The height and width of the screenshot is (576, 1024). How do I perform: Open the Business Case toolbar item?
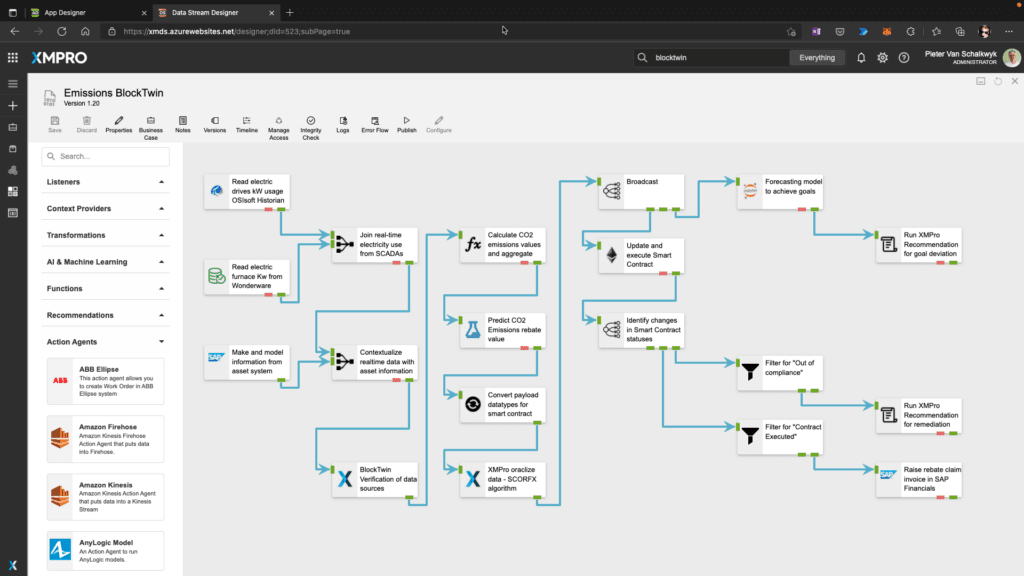tap(150, 125)
